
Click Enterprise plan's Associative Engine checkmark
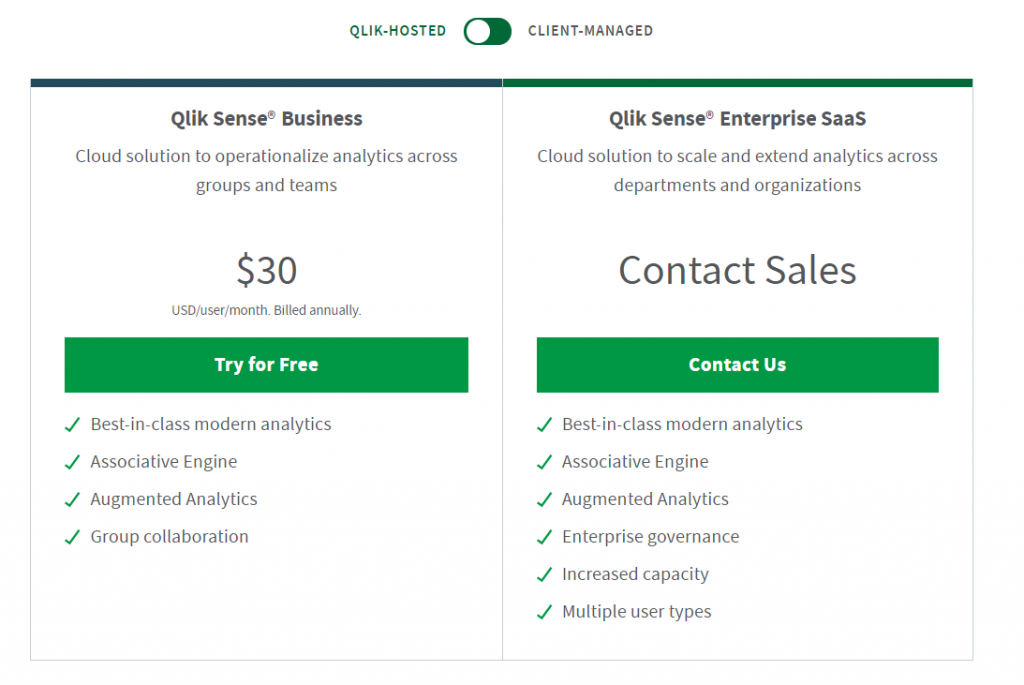(x=544, y=463)
